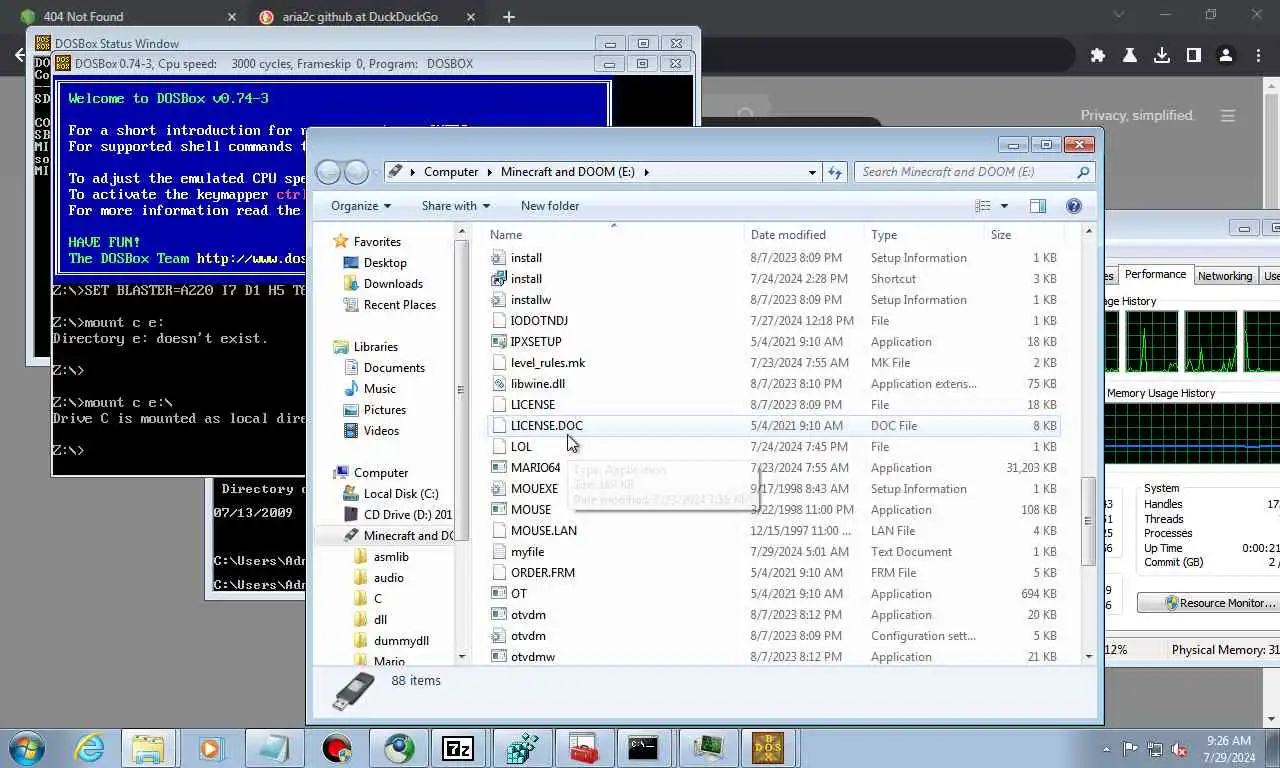Open the Share with dropdown menu
Viewport: 1280px width, 768px height.
pyautogui.click(x=456, y=206)
